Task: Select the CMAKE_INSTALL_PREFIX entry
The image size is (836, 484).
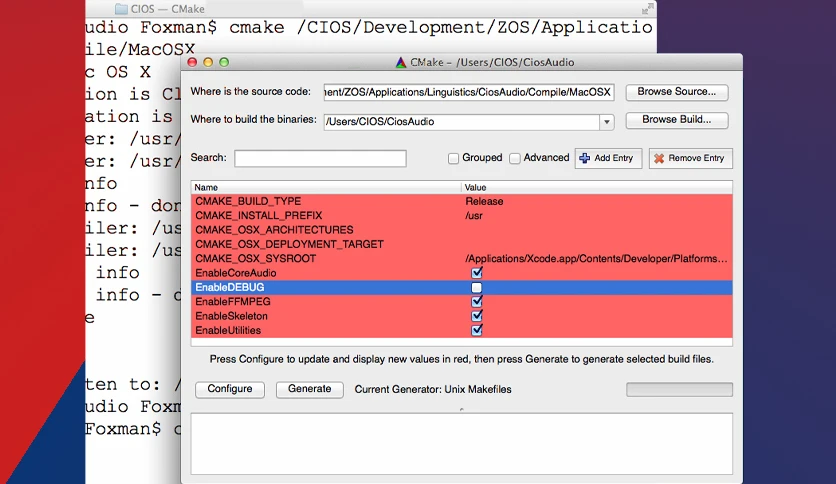Action: pyautogui.click(x=259, y=216)
